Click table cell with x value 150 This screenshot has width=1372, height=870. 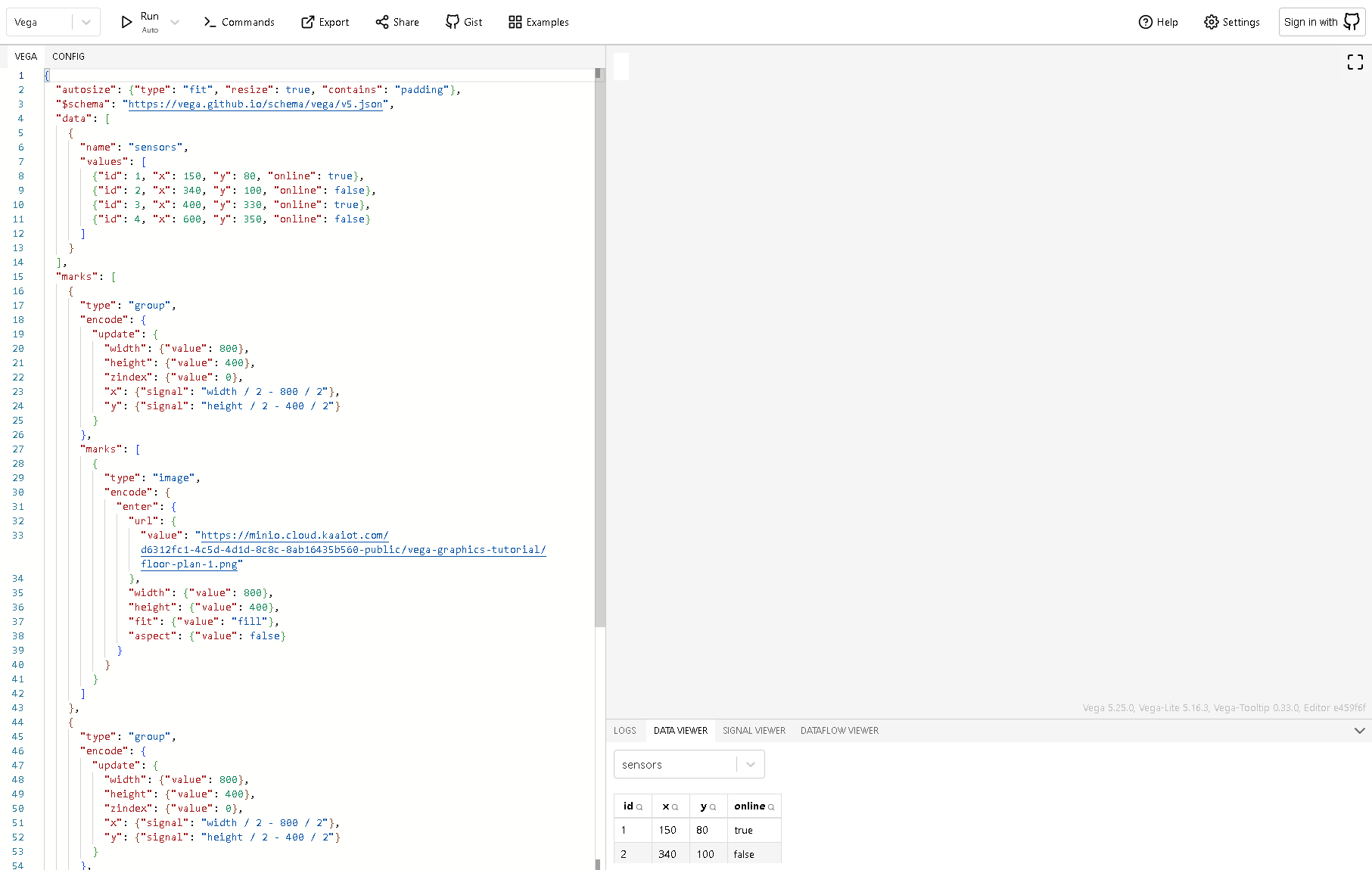[x=670, y=830]
